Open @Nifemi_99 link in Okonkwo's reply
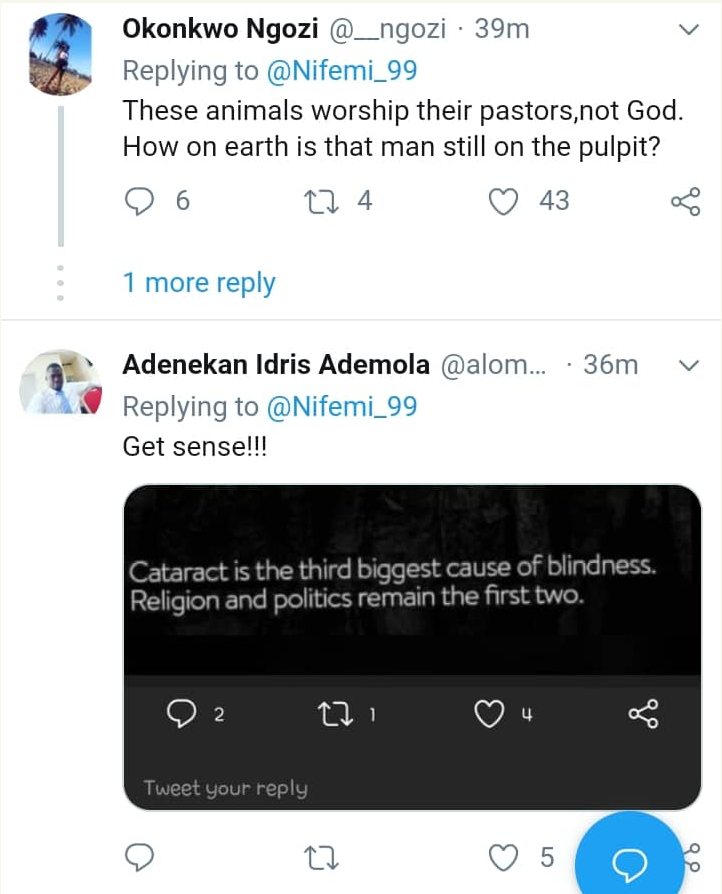This screenshot has width=722, height=894. (340, 71)
